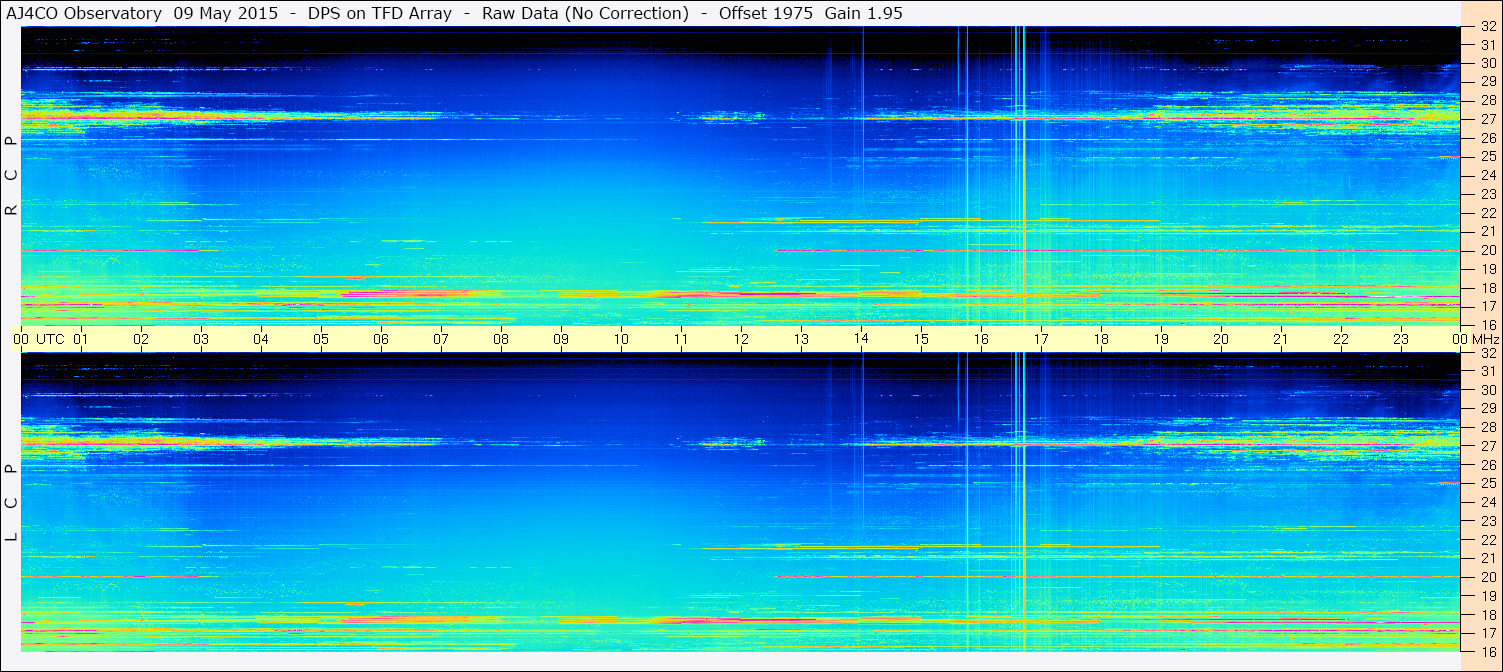Select the 29 MHz tick on LCP frequency scale
1503x672 pixels.
tap(1488, 408)
